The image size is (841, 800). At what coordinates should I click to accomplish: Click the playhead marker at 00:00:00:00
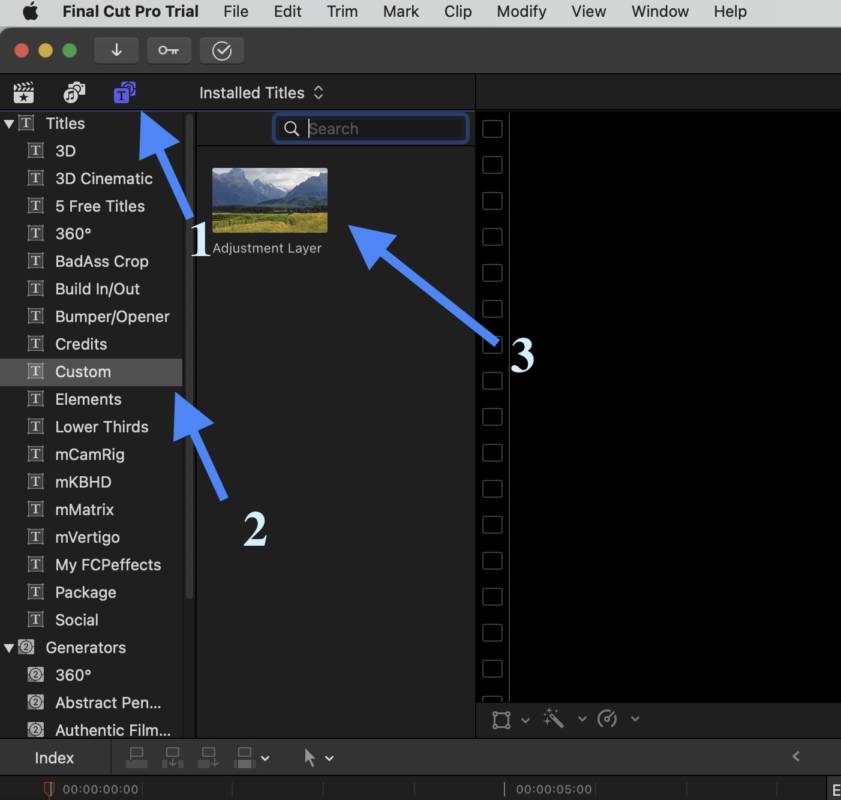pos(48,789)
